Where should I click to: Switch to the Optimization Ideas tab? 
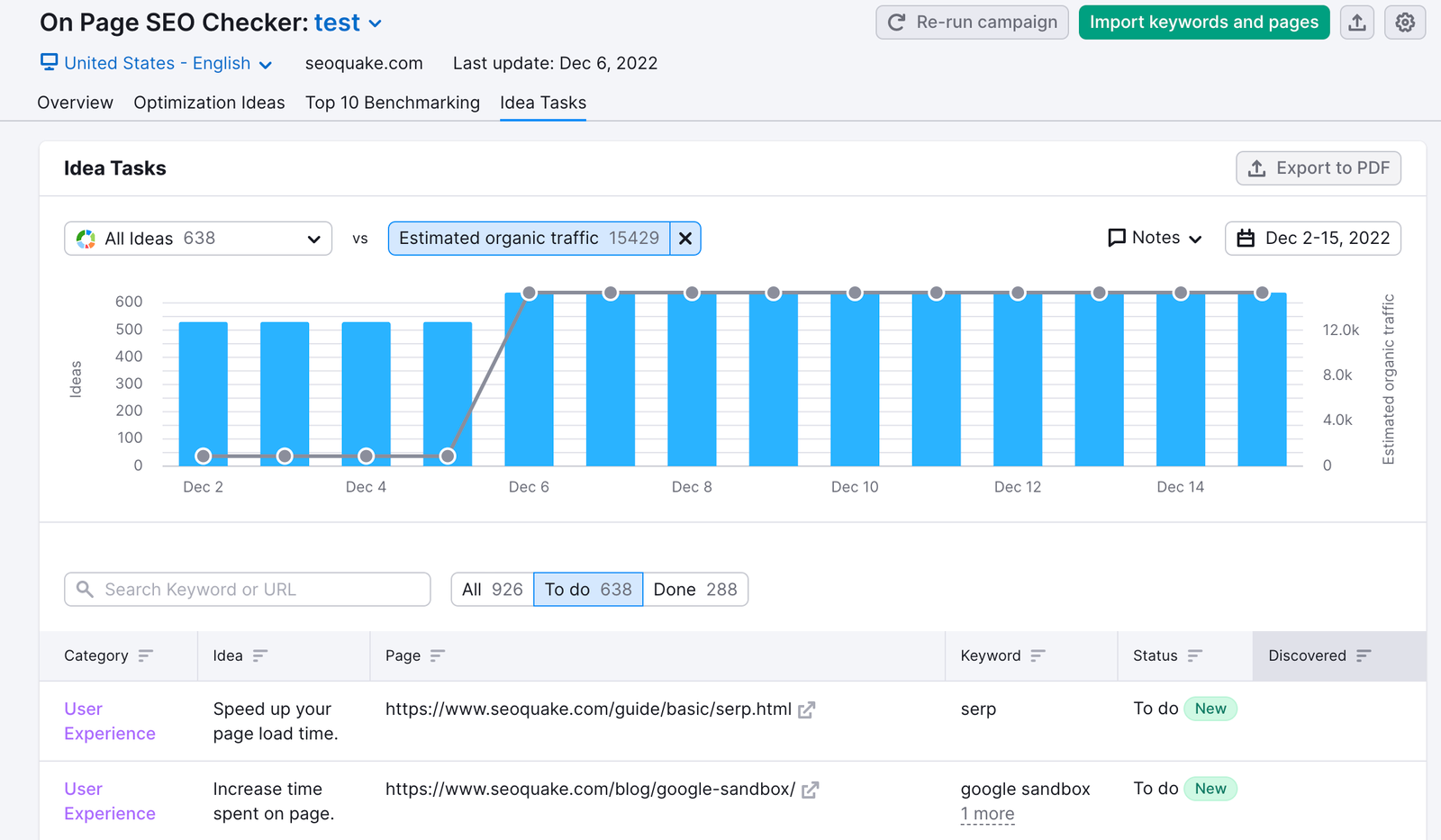coord(209,103)
